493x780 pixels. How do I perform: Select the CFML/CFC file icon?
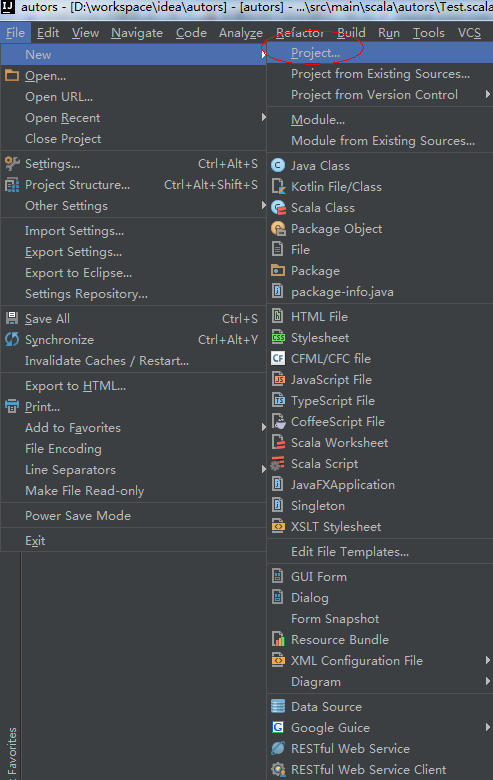(x=278, y=358)
